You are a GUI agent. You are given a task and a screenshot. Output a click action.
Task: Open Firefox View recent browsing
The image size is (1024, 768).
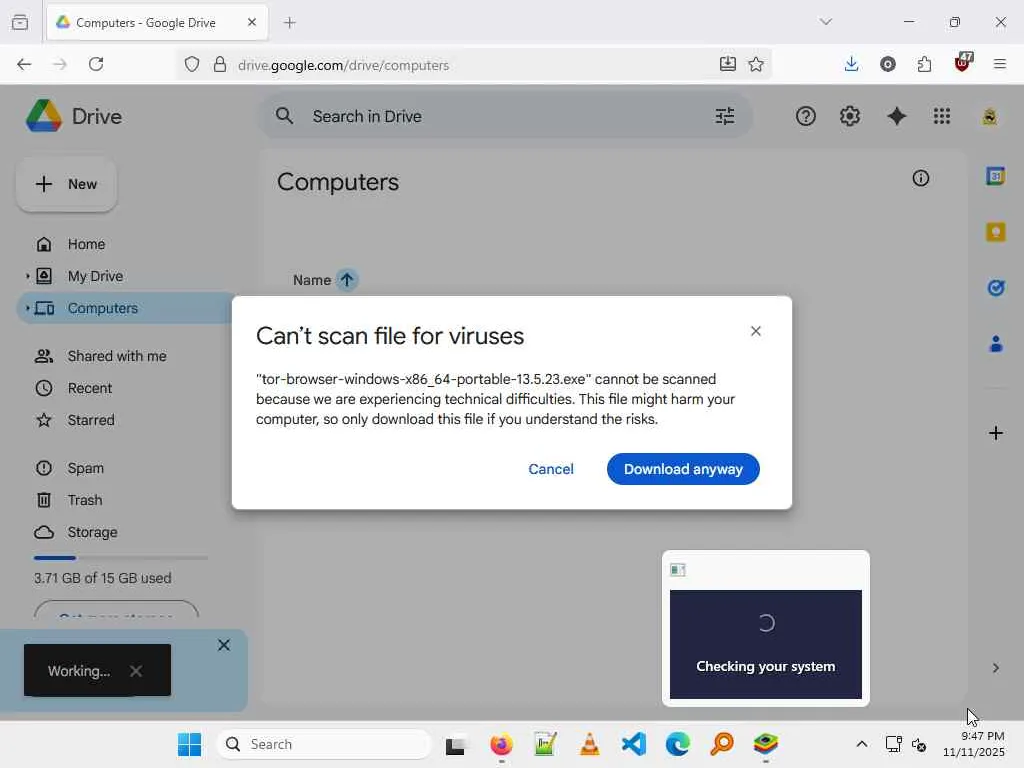tap(20, 23)
